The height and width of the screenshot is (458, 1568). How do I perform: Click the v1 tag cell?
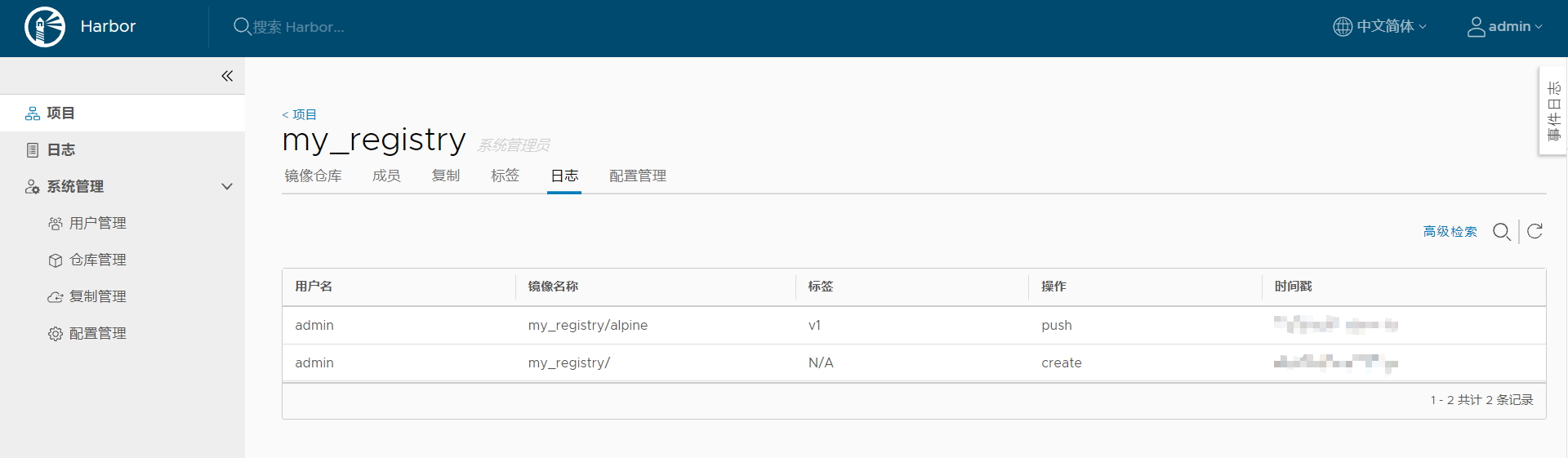(x=814, y=326)
